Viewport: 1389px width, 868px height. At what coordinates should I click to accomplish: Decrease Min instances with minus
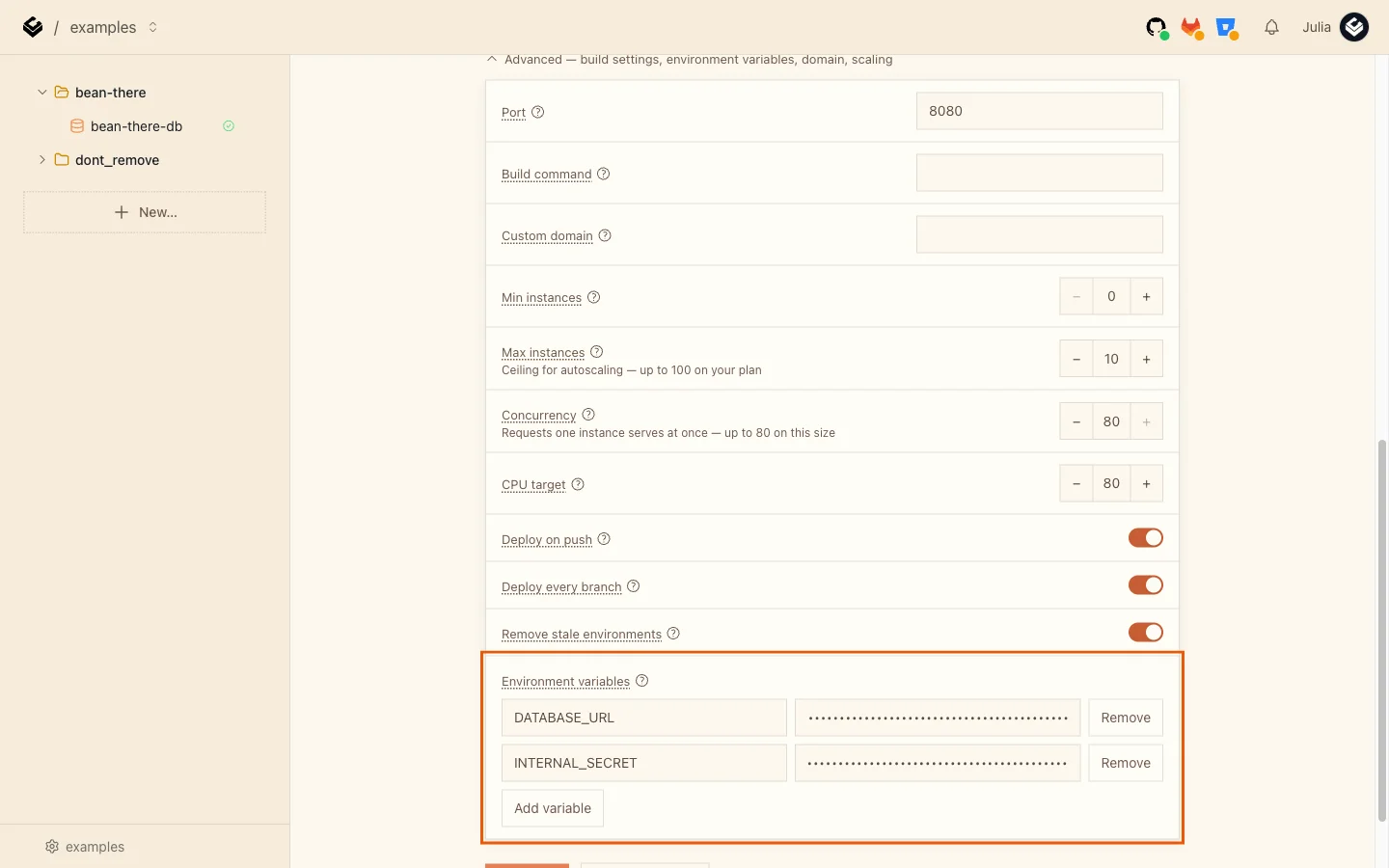1076,297
